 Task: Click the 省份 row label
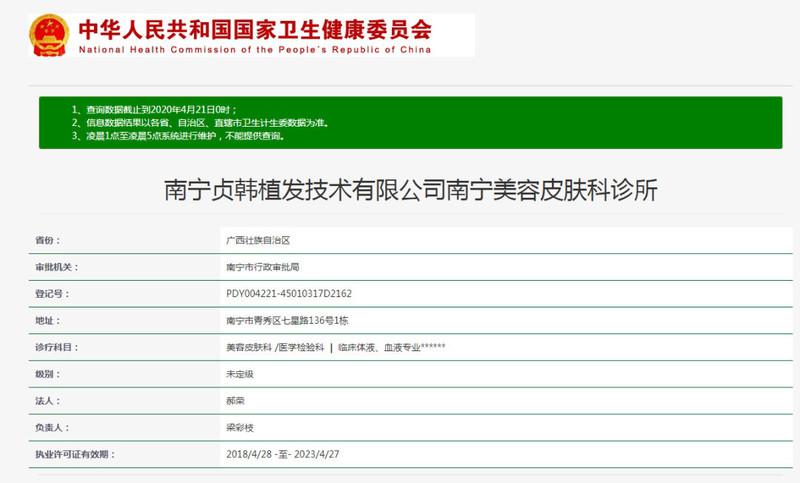tap(48, 241)
